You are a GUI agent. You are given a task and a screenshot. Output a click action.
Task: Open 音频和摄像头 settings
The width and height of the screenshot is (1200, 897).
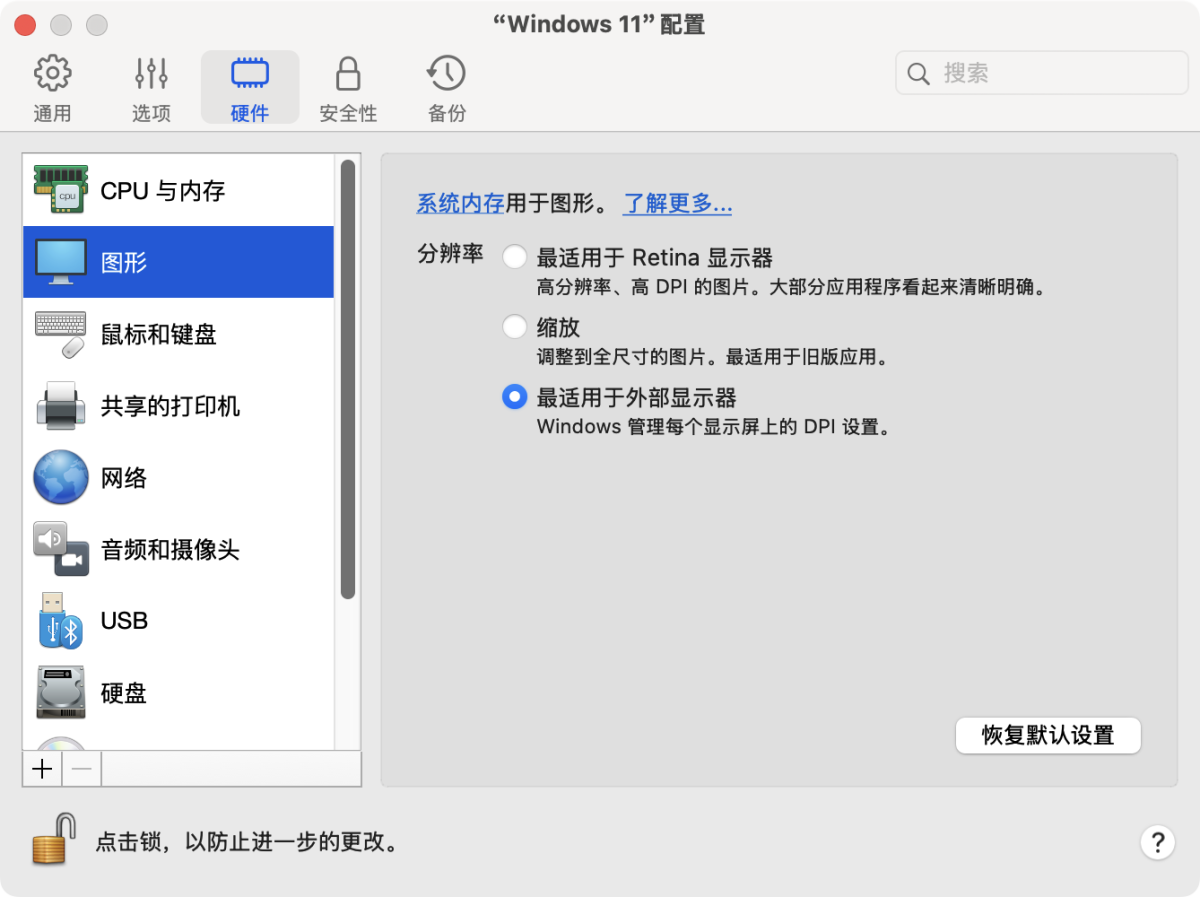(x=170, y=550)
